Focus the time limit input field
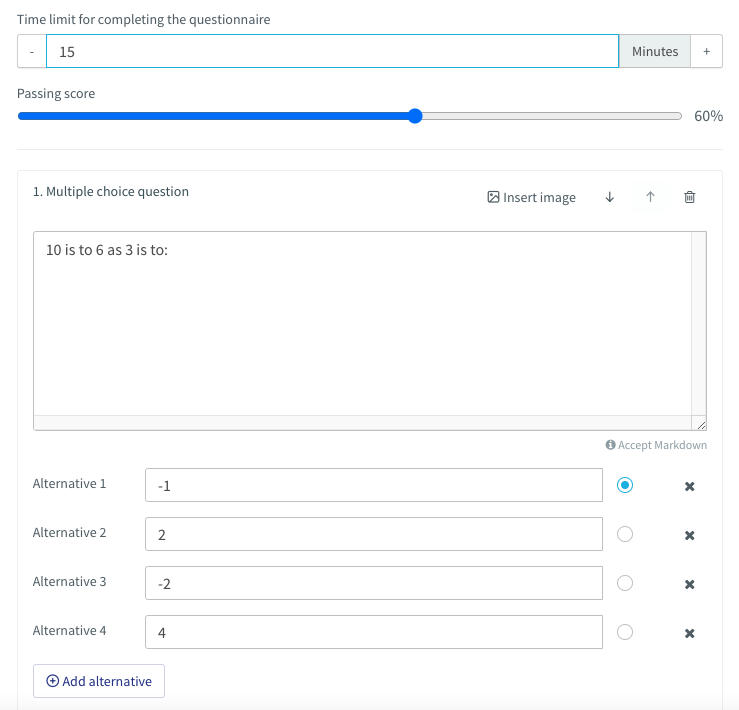 (x=332, y=51)
